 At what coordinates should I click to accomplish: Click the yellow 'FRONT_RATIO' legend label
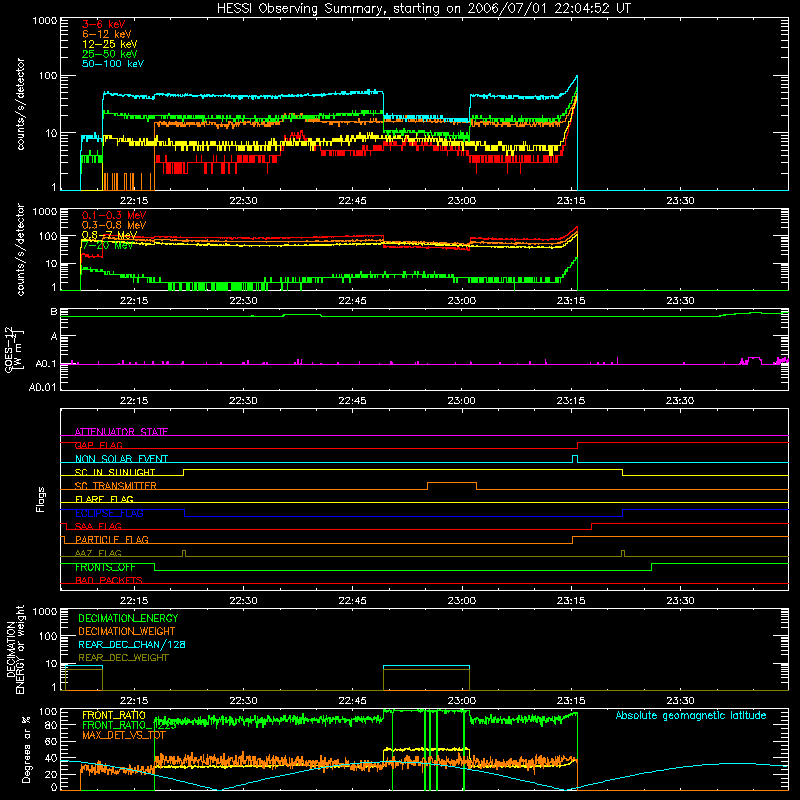coord(114,715)
